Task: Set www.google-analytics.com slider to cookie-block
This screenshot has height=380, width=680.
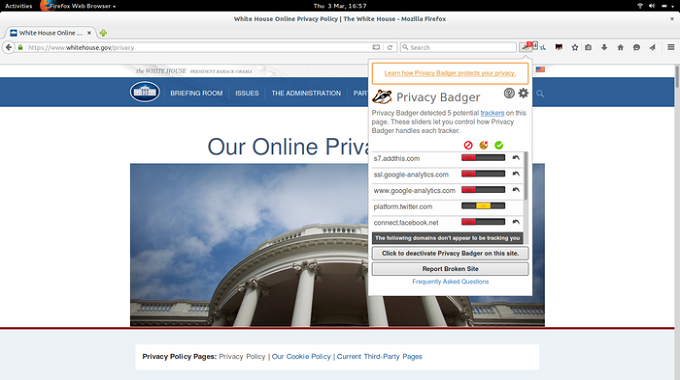Action: click(483, 190)
